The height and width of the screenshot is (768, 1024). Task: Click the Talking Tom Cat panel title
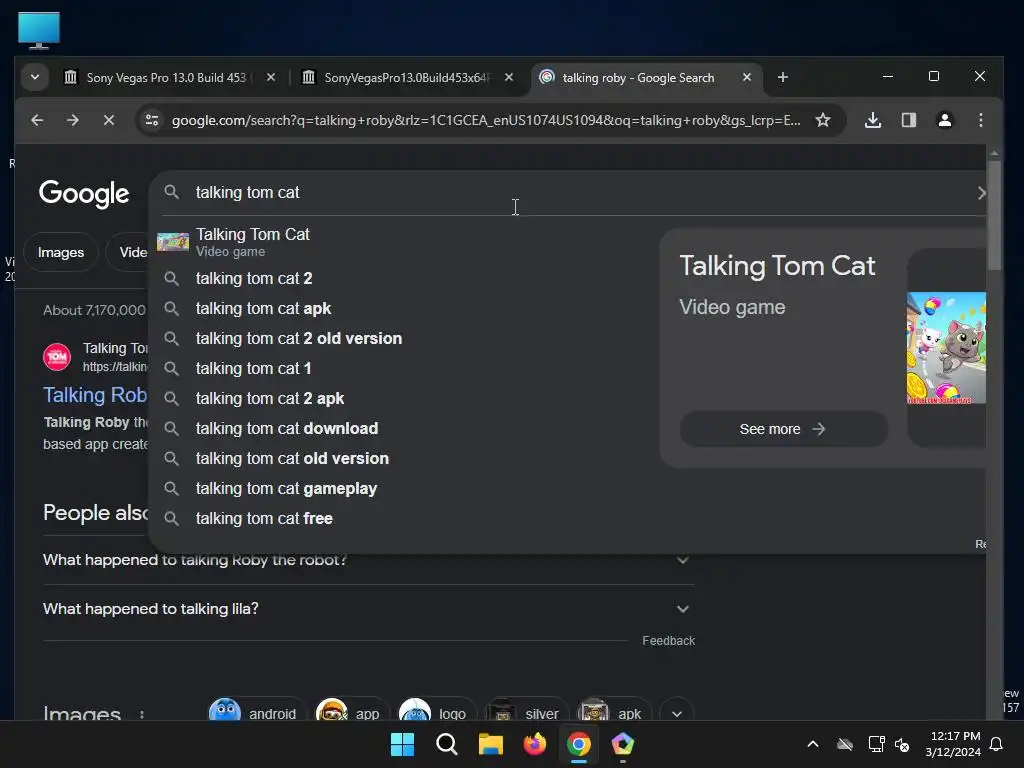777,266
